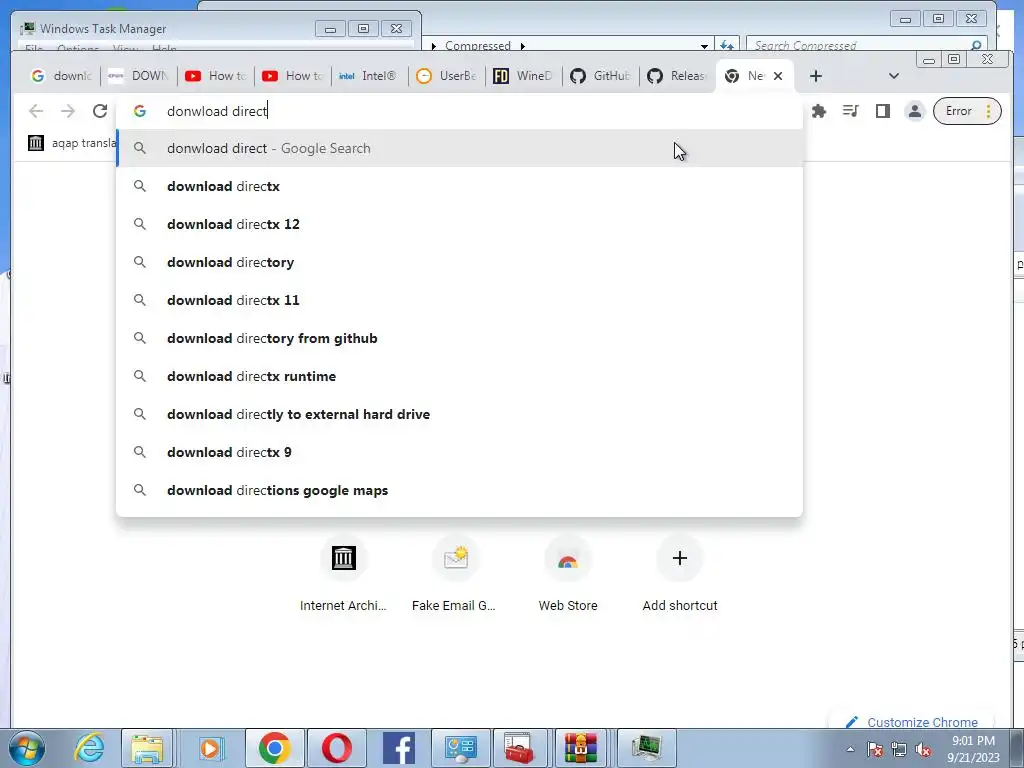The image size is (1024, 768).
Task: Click the Explorer window refresh button
Action: 727,45
